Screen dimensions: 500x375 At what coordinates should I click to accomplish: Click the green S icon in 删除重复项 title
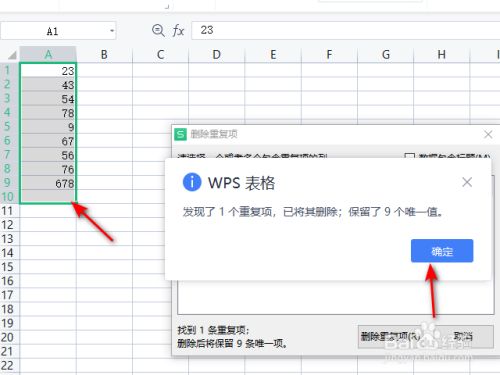point(180,134)
